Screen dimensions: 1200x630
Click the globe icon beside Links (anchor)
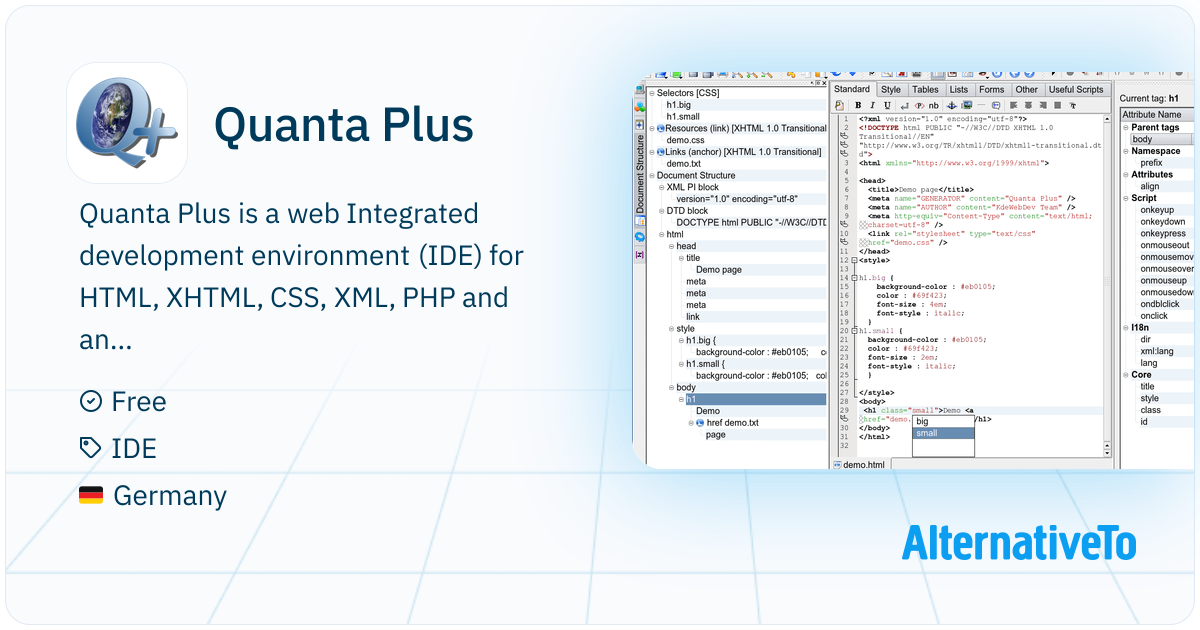pos(661,151)
